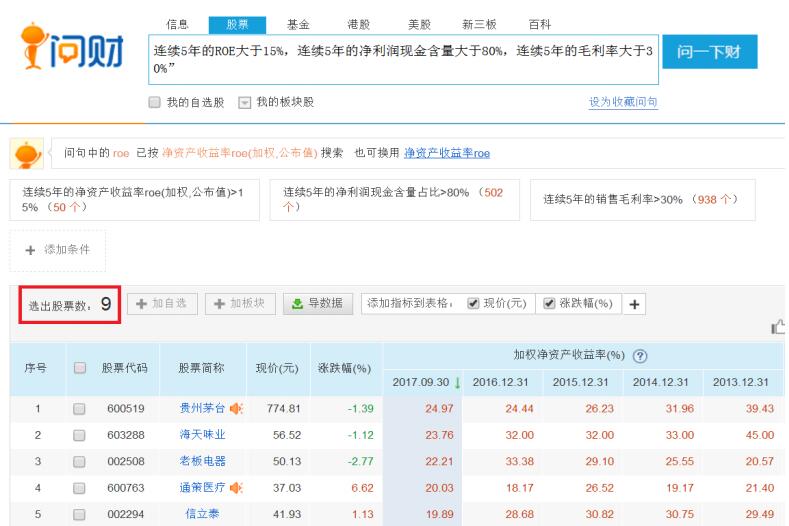
Task: Click 加板块 button
Action: (240, 304)
